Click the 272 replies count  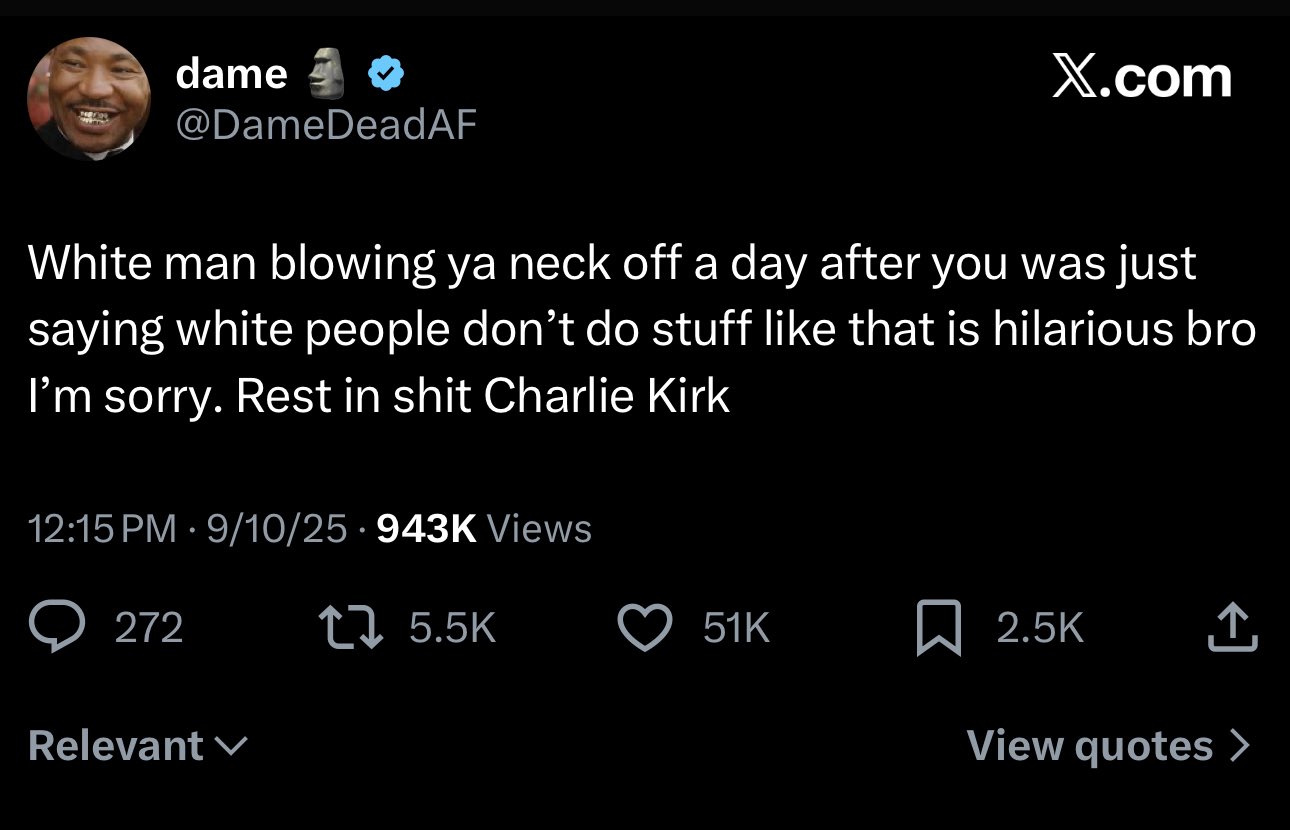pyautogui.click(x=149, y=628)
